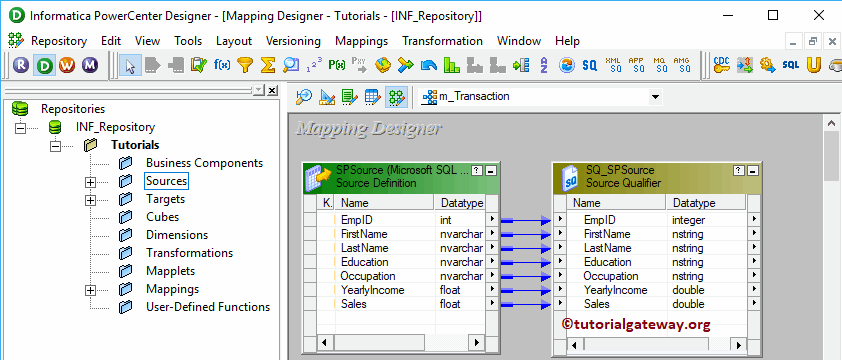Collapse the INF_Repository tree node
Image resolution: width=842 pixels, height=360 pixels.
tap(20, 128)
